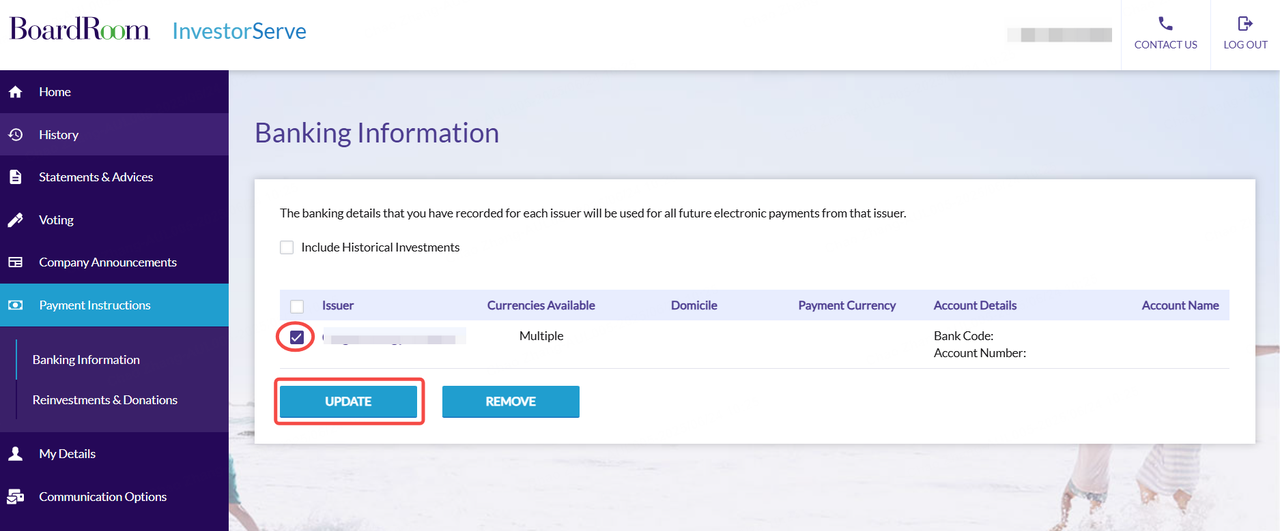This screenshot has width=1280, height=531.
Task: Open Company Announcements menu item
Action: (x=114, y=262)
